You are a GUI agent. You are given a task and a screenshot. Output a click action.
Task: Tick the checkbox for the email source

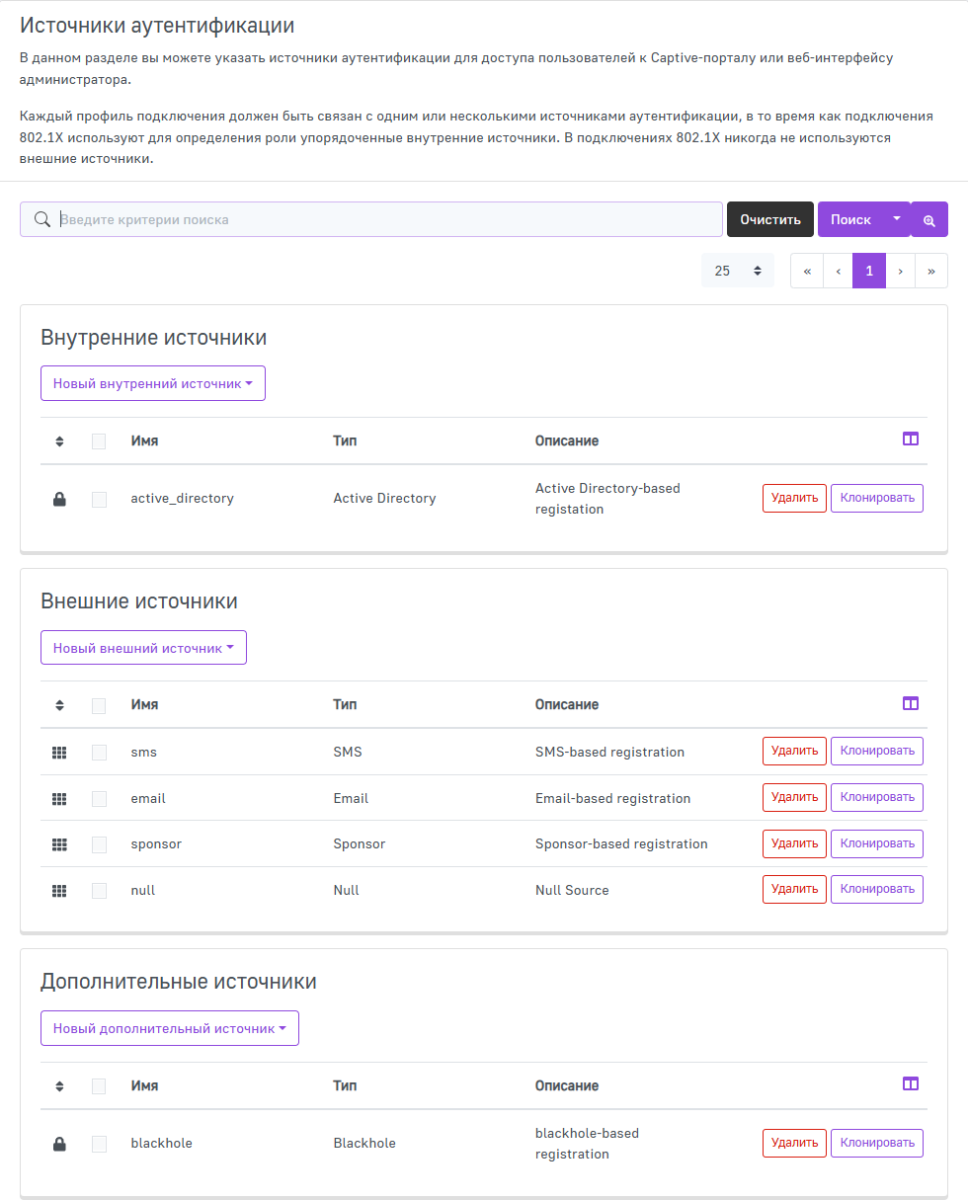pyautogui.click(x=99, y=799)
